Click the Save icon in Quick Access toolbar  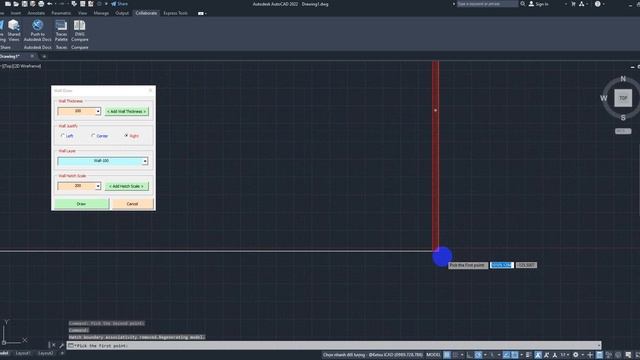24,4
